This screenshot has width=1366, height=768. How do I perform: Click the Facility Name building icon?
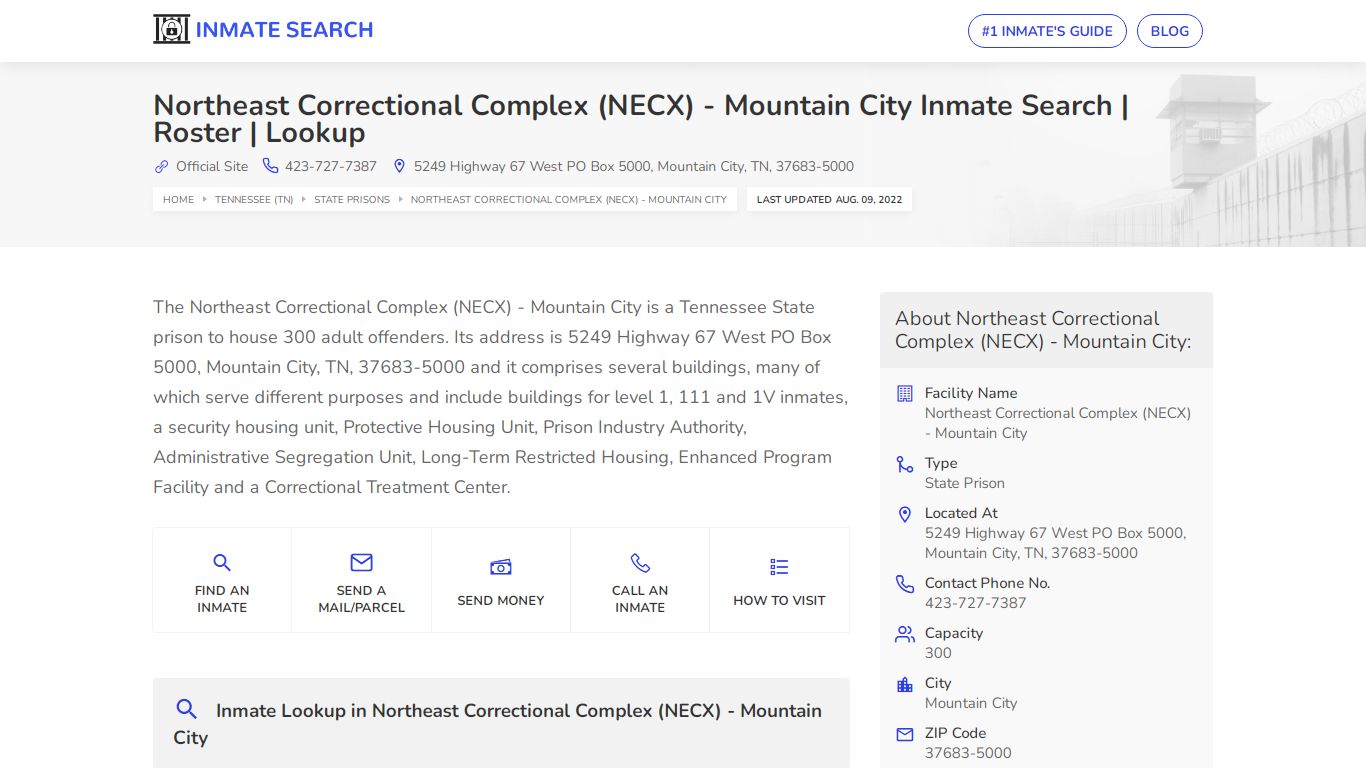[x=905, y=393]
